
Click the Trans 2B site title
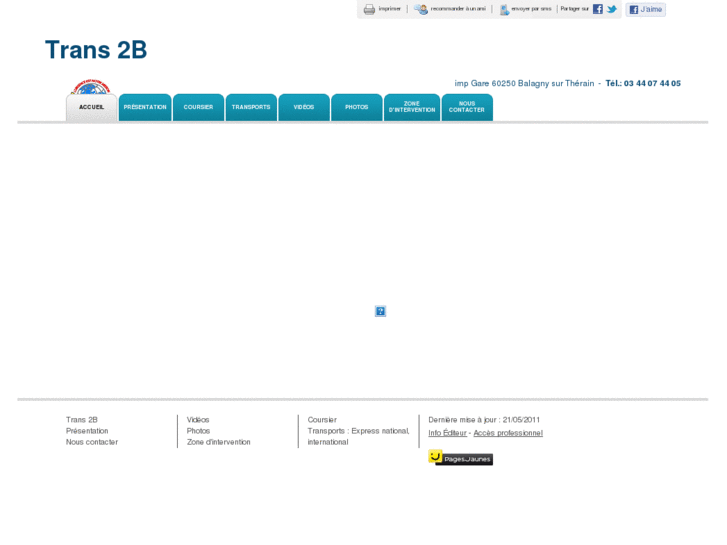coord(96,50)
